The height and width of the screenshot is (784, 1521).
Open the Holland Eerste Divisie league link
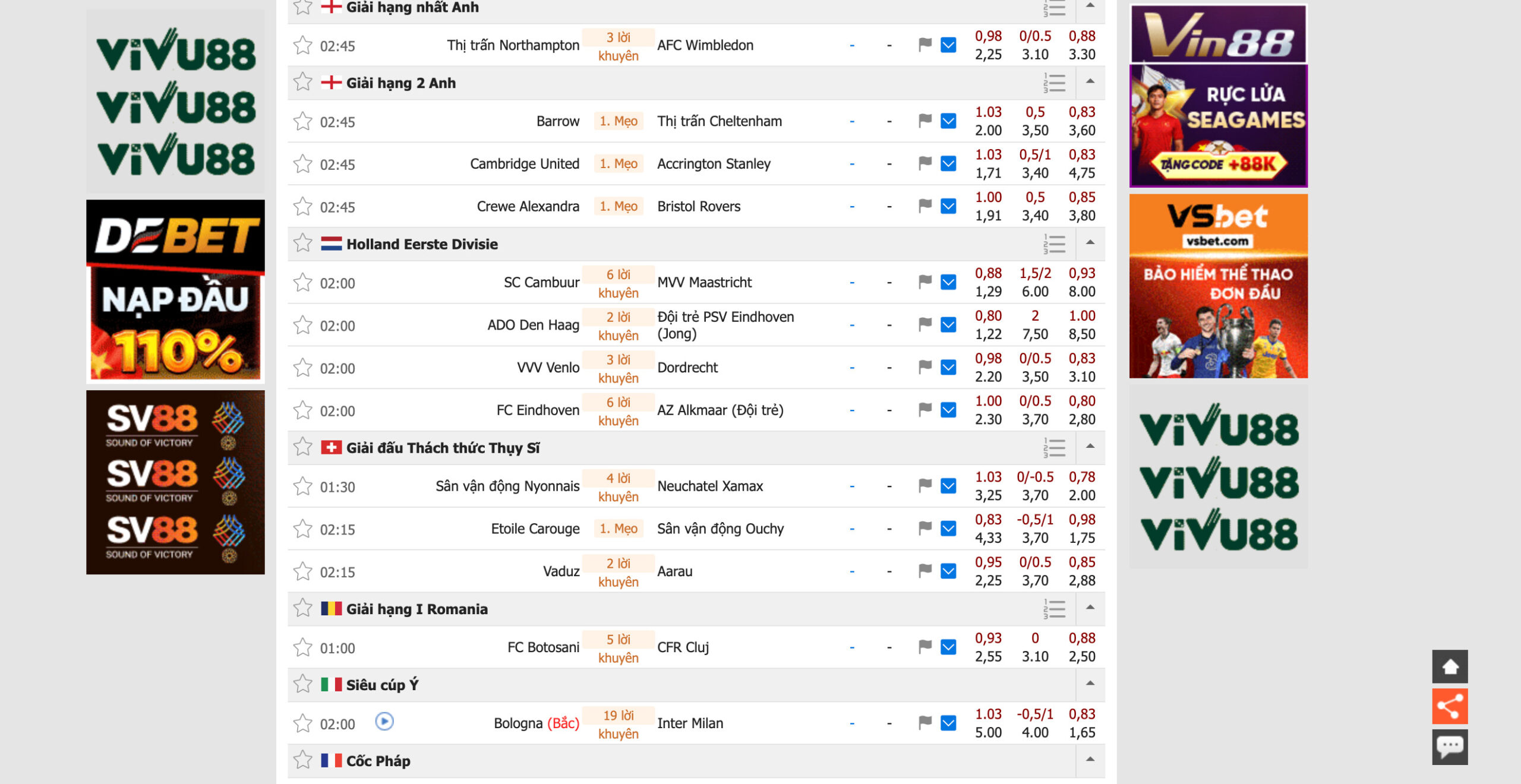pyautogui.click(x=422, y=244)
